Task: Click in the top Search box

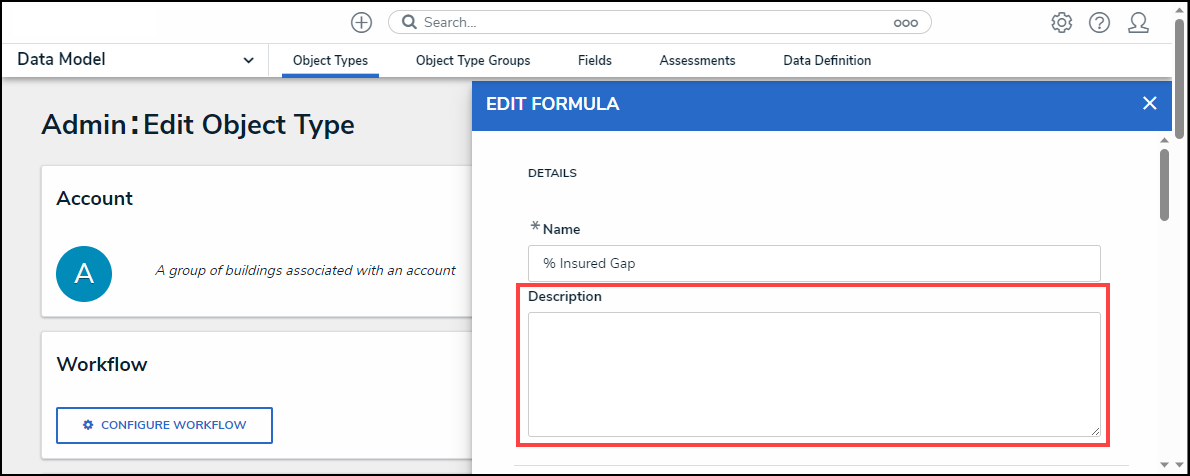Action: coord(650,22)
